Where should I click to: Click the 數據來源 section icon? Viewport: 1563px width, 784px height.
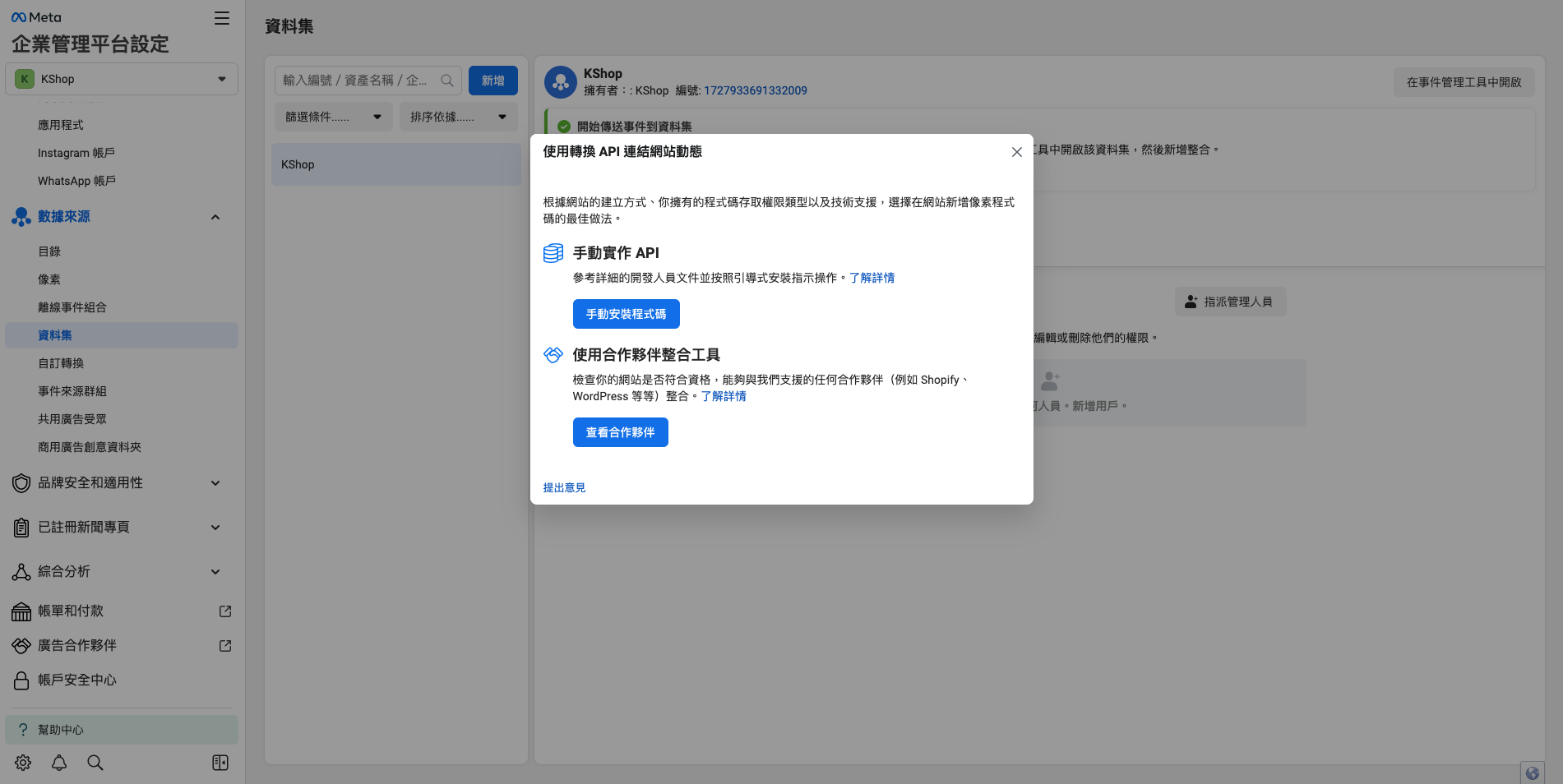(21, 217)
